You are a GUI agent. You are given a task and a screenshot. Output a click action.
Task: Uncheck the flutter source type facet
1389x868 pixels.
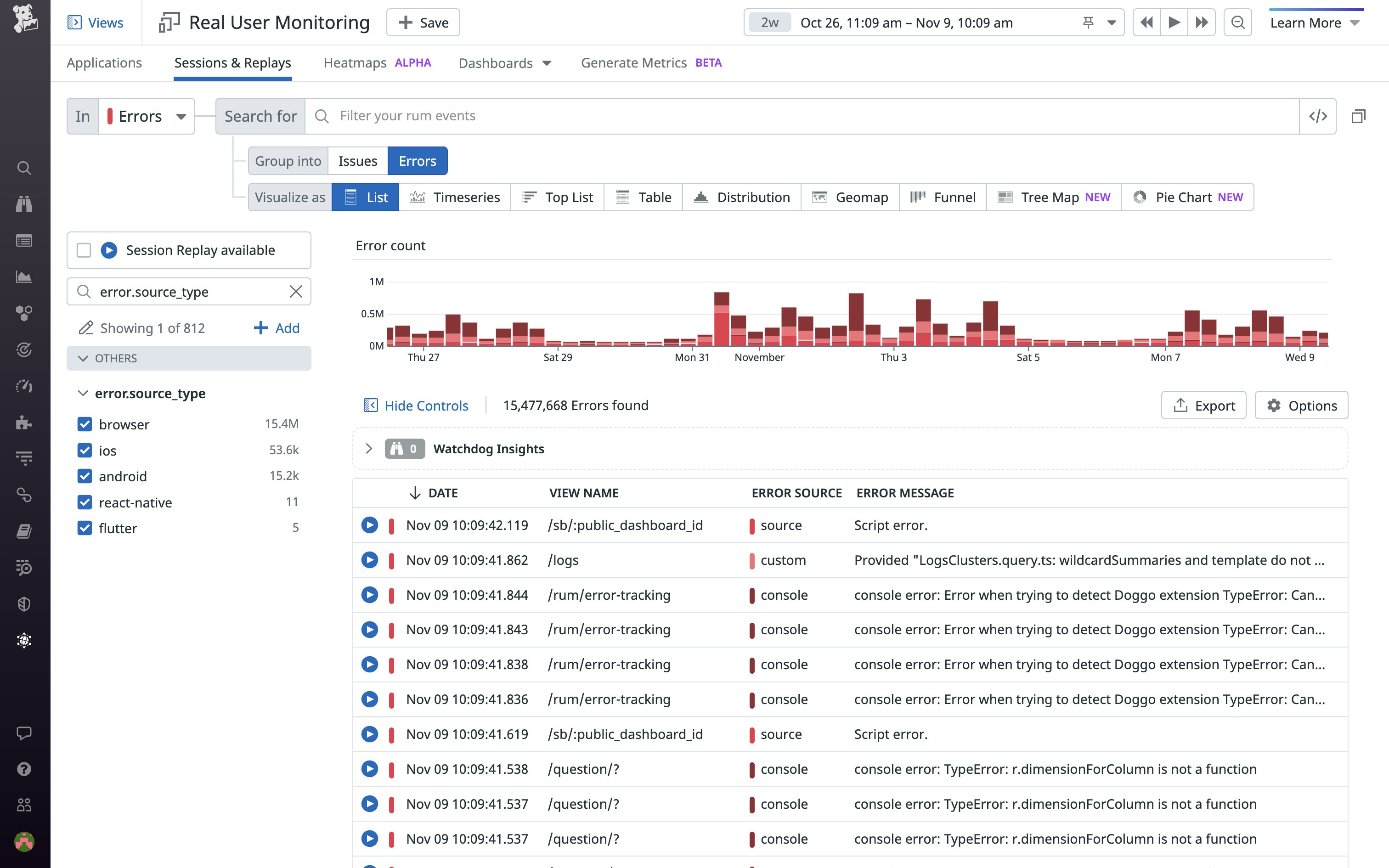point(85,528)
